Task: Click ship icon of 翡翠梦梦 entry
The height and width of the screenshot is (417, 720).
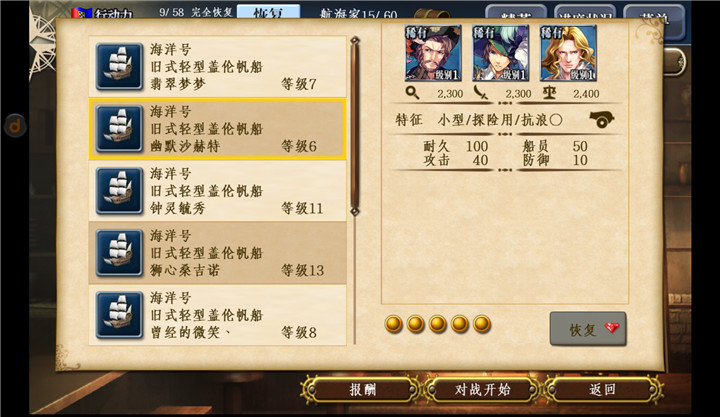Action: pyautogui.click(x=119, y=67)
